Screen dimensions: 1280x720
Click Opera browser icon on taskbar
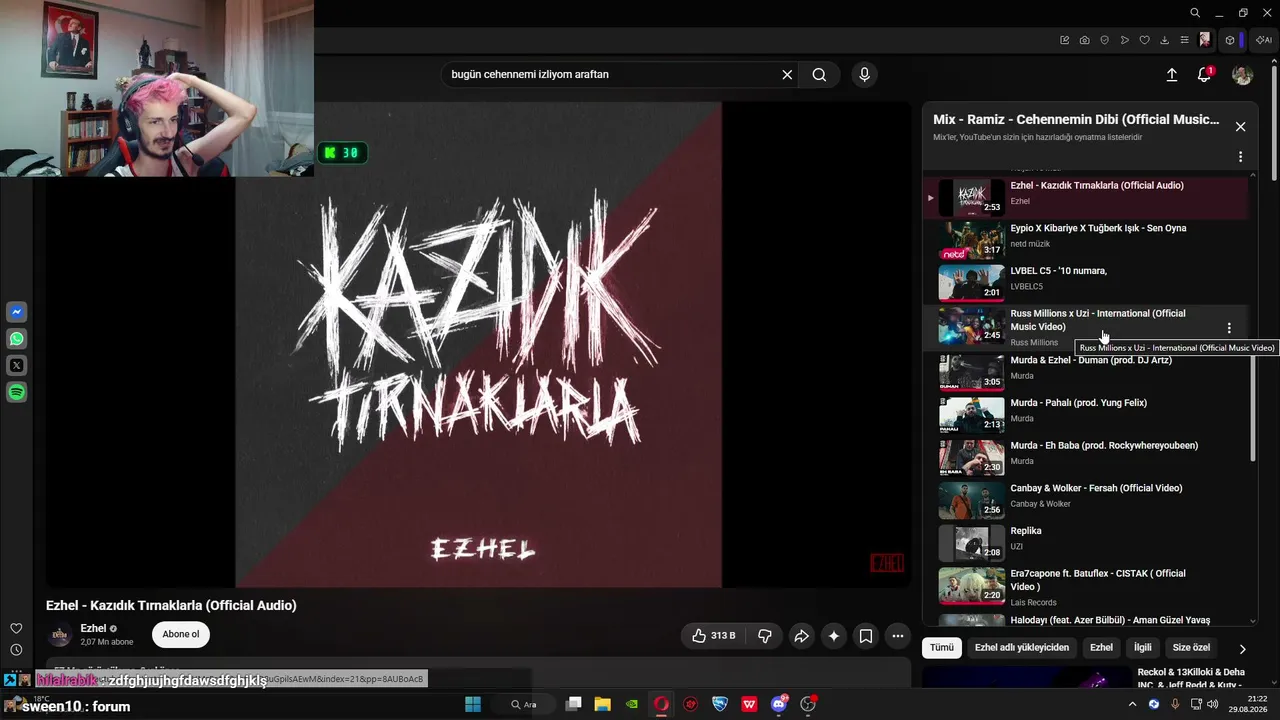tap(661, 705)
